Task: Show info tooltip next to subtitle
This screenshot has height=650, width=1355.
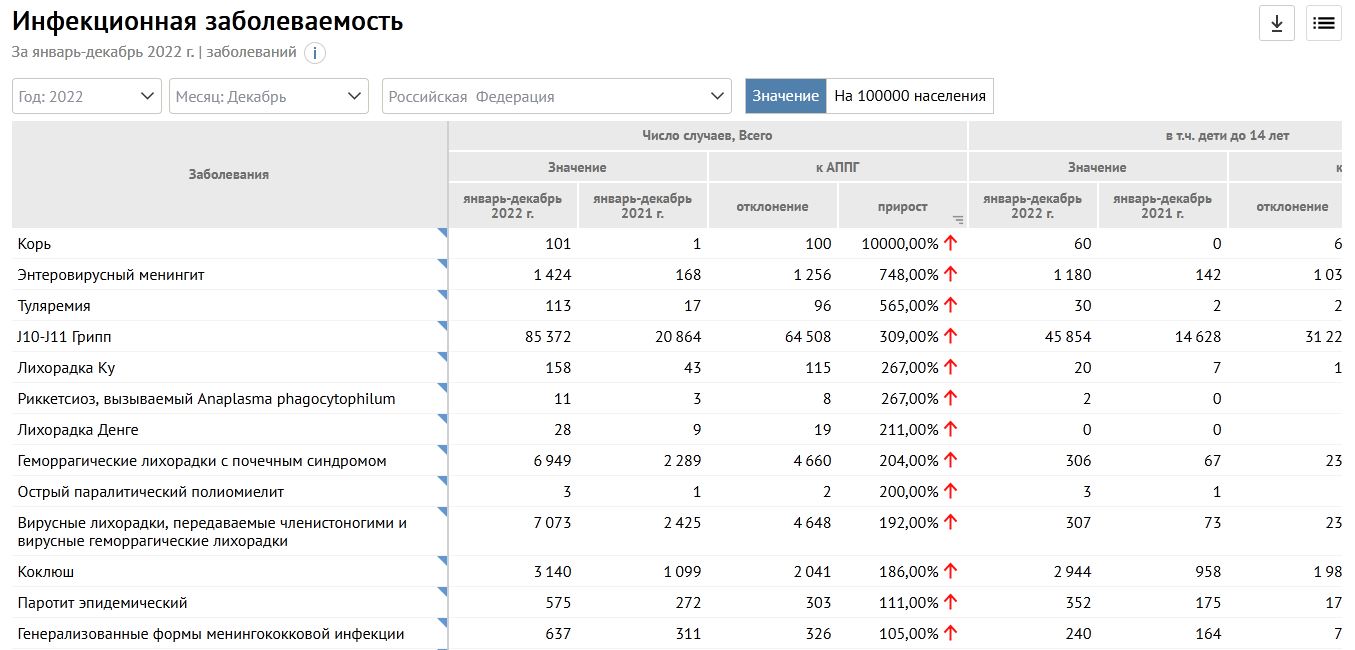Action: click(x=315, y=53)
